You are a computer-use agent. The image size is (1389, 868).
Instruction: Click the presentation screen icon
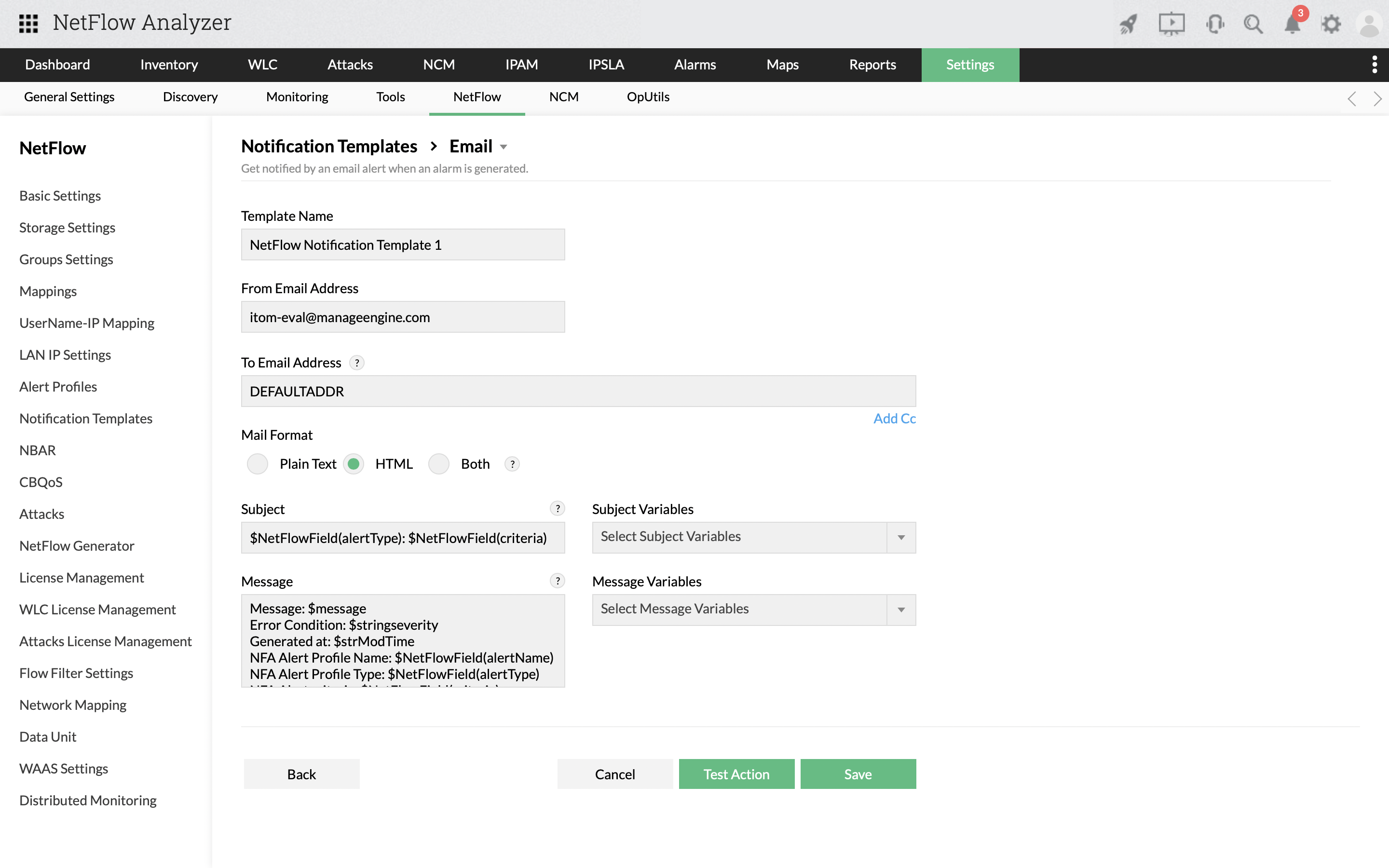[x=1171, y=24]
